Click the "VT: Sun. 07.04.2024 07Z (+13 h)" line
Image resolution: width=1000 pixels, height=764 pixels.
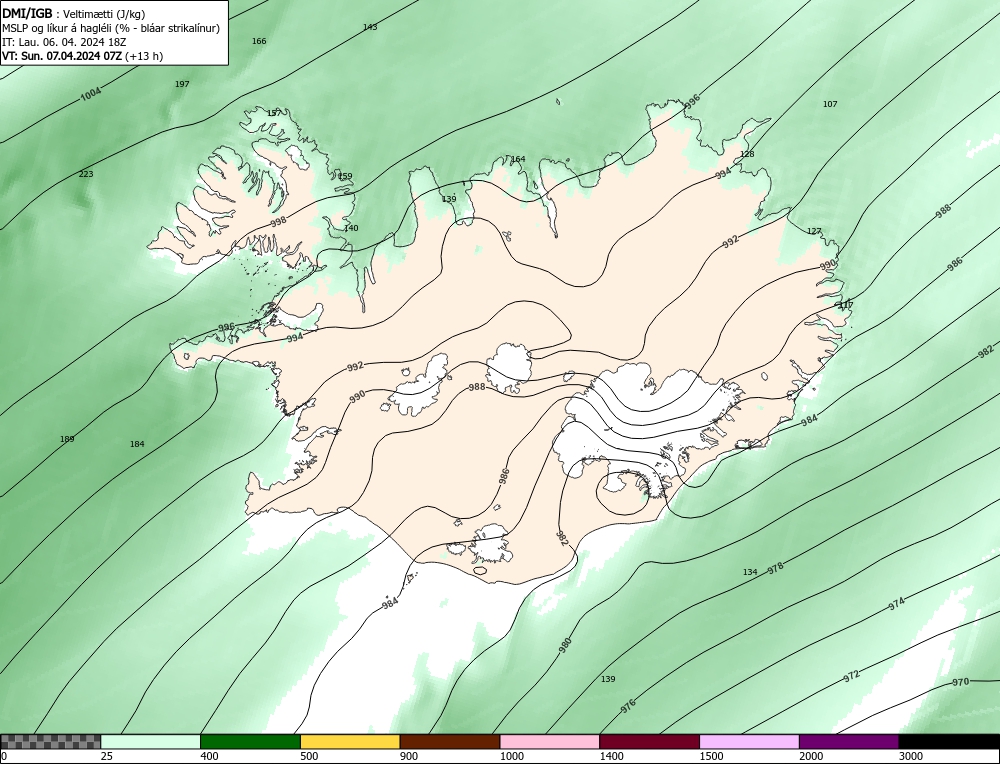coord(82,56)
